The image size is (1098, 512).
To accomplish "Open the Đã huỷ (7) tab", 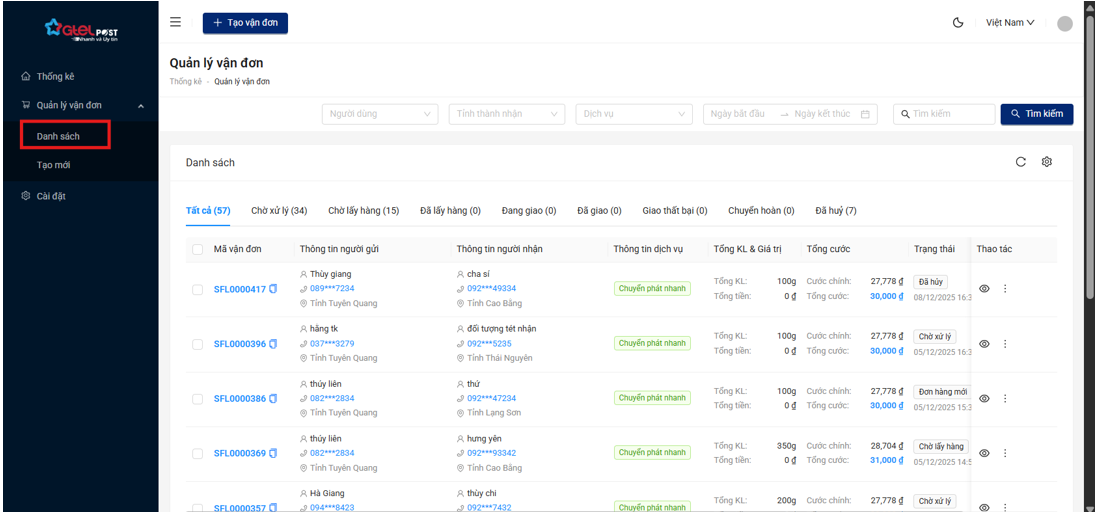I will [x=835, y=211].
